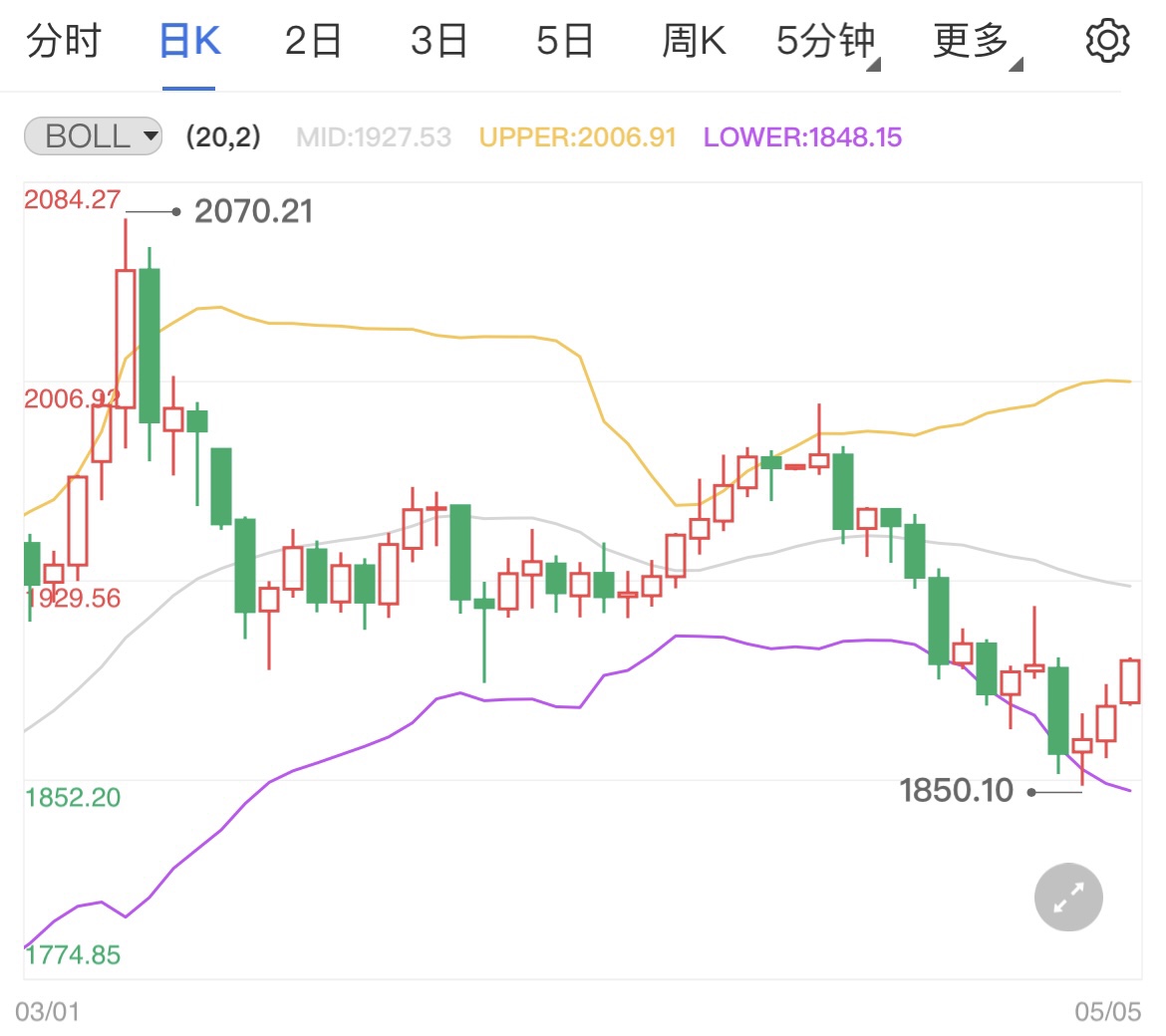Click the 2070.21 high price marker
1166x1036 pixels.
click(x=253, y=212)
